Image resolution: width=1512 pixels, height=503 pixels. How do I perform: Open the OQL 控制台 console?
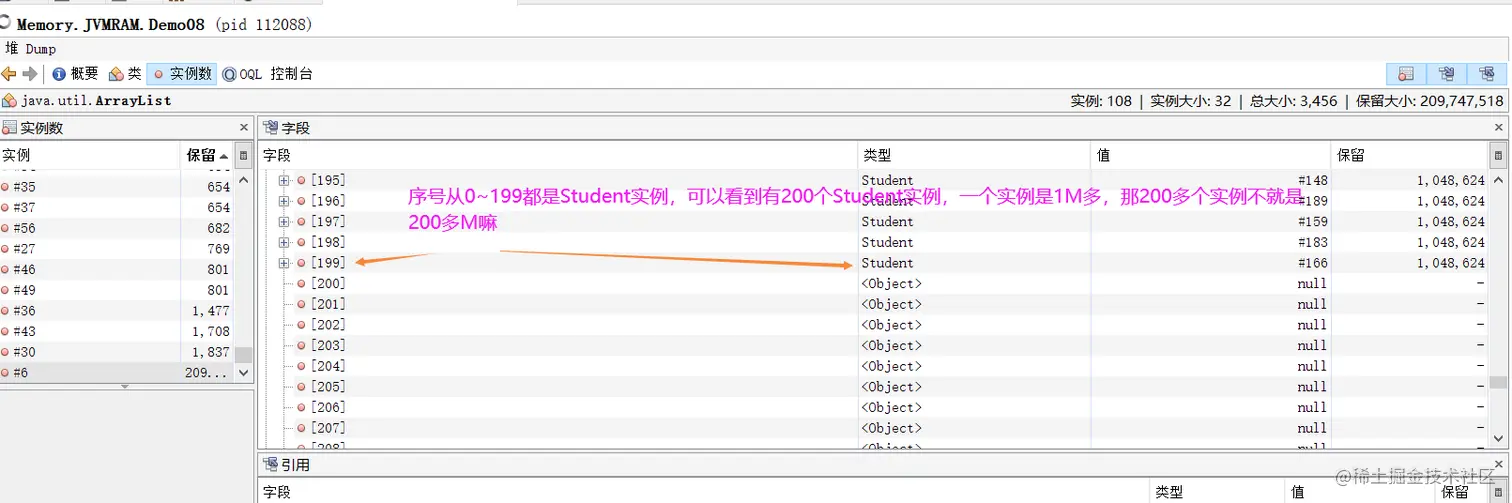pos(267,74)
